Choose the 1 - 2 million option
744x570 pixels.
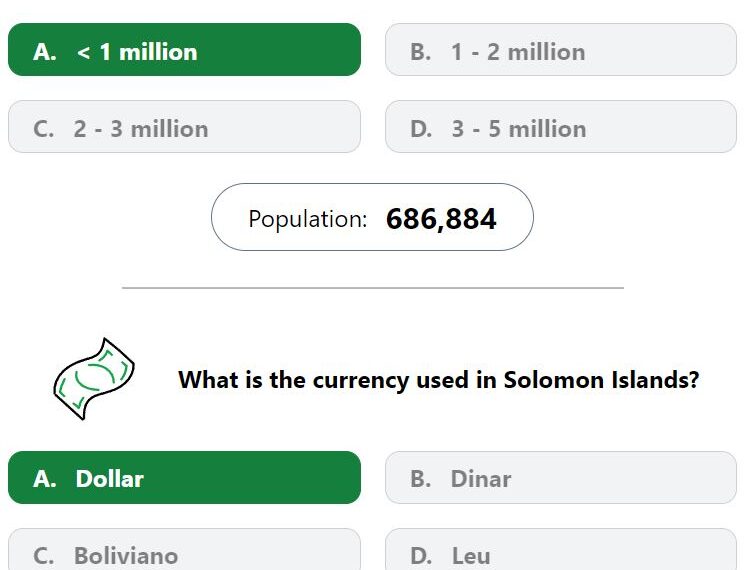561,49
